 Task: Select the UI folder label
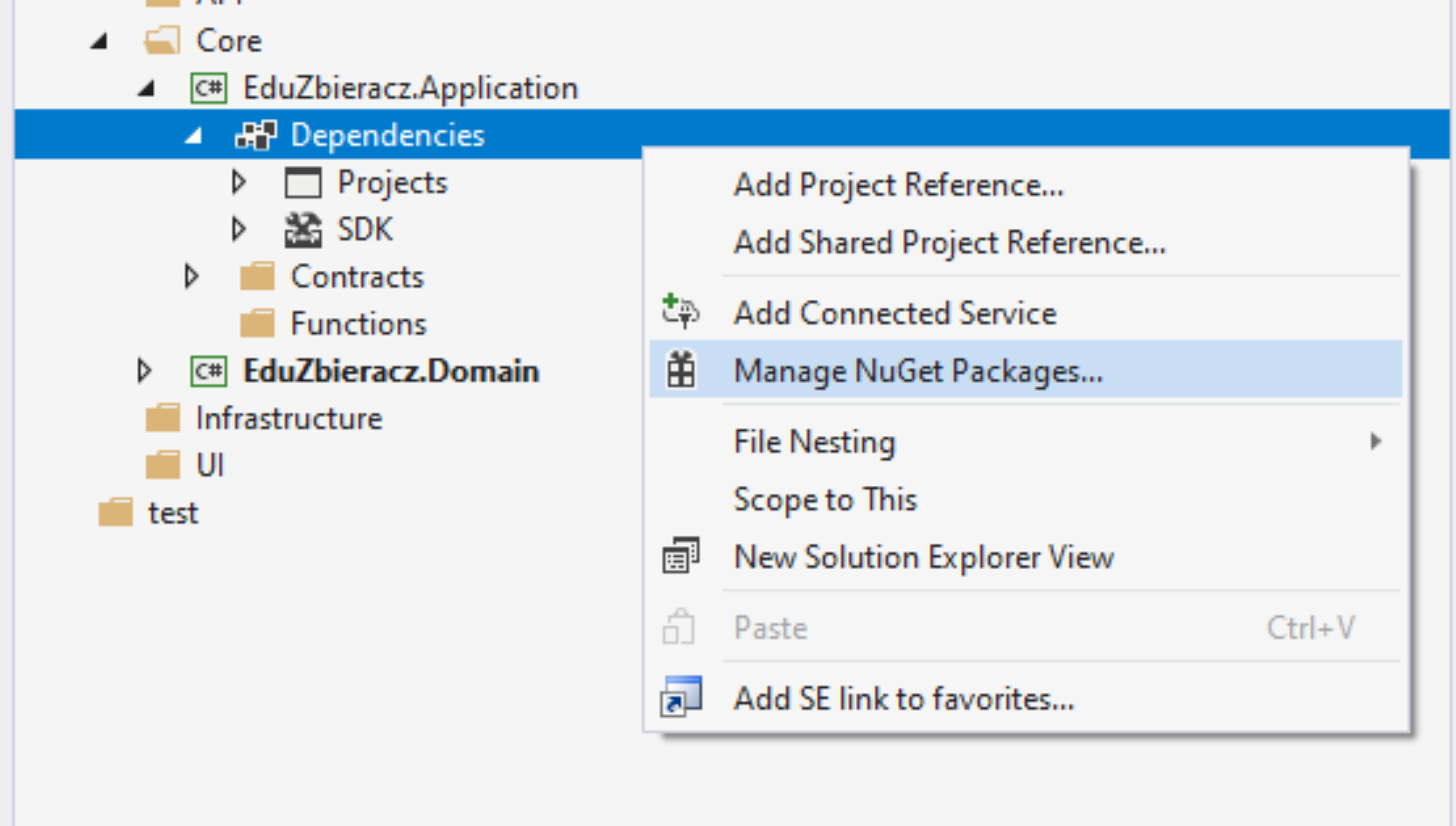click(210, 465)
